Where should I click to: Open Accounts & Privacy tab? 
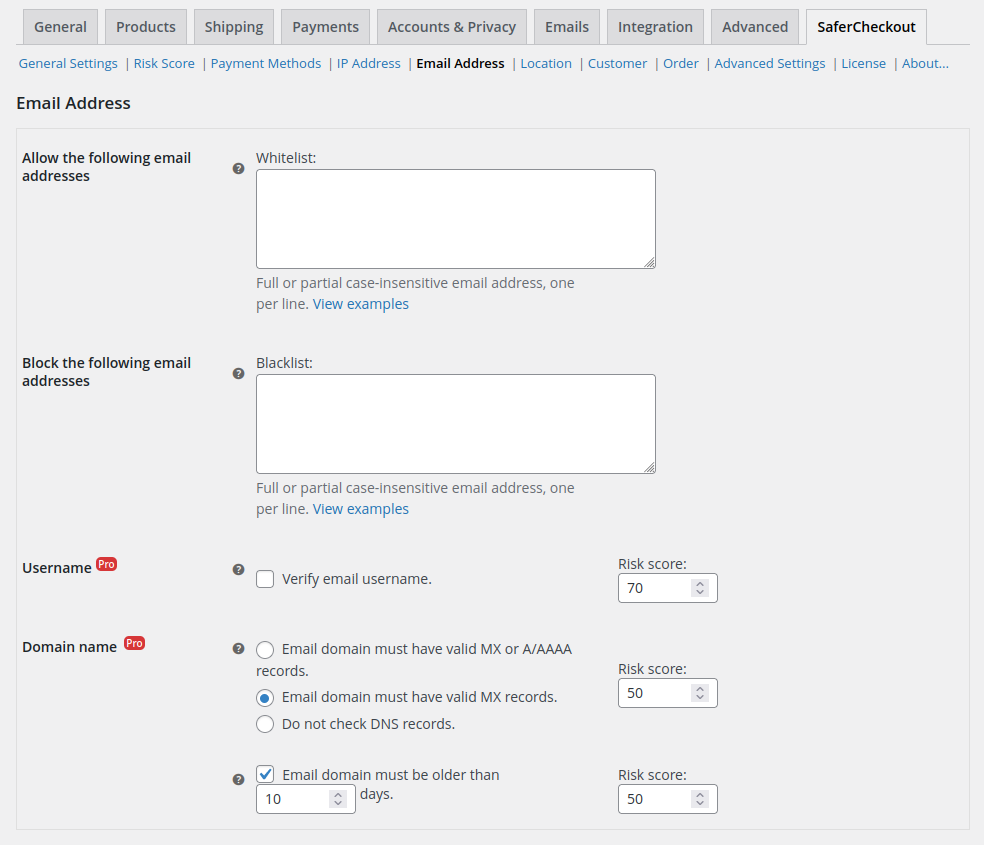[452, 27]
